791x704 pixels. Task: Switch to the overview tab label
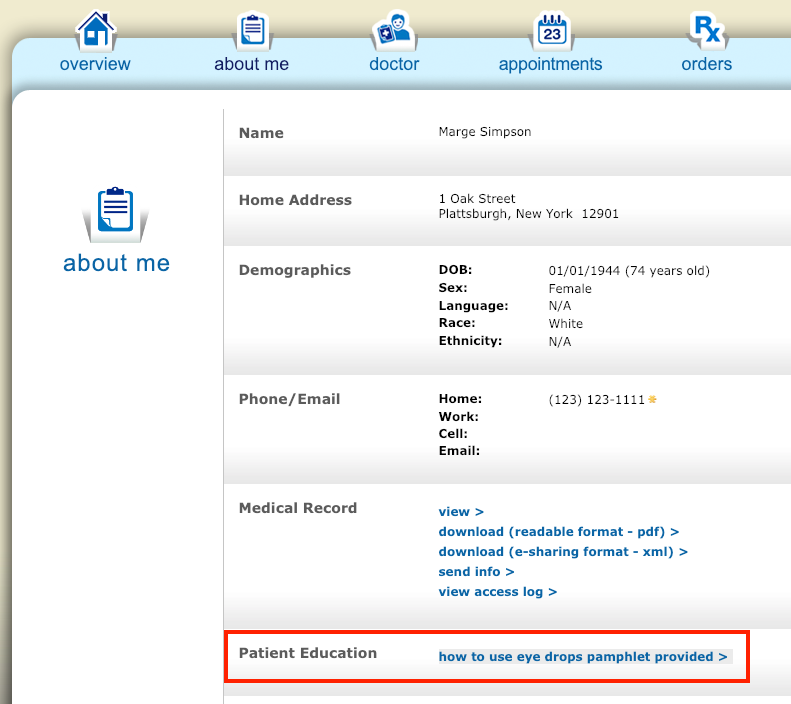[95, 64]
